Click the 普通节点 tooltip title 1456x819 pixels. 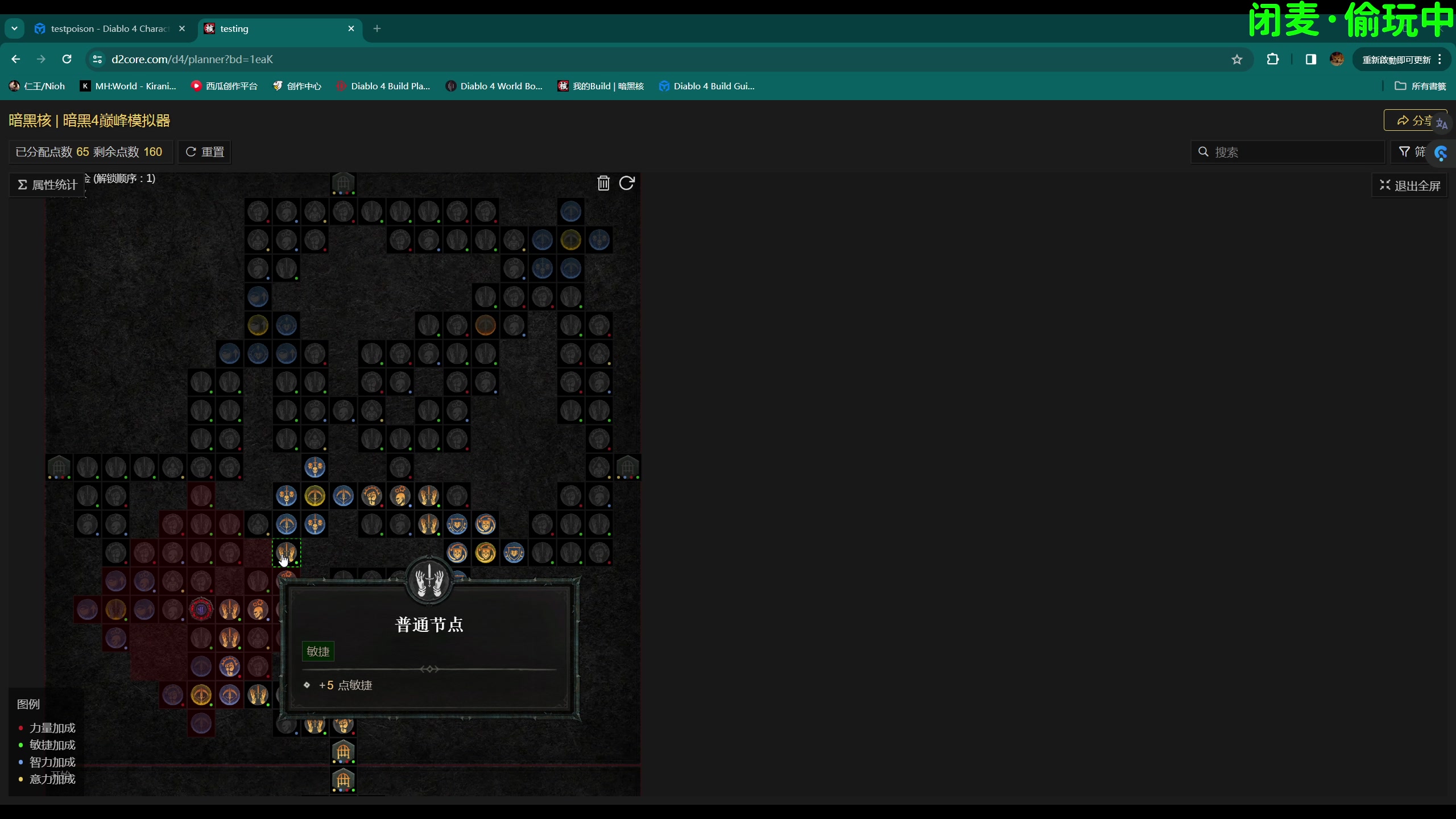429,624
